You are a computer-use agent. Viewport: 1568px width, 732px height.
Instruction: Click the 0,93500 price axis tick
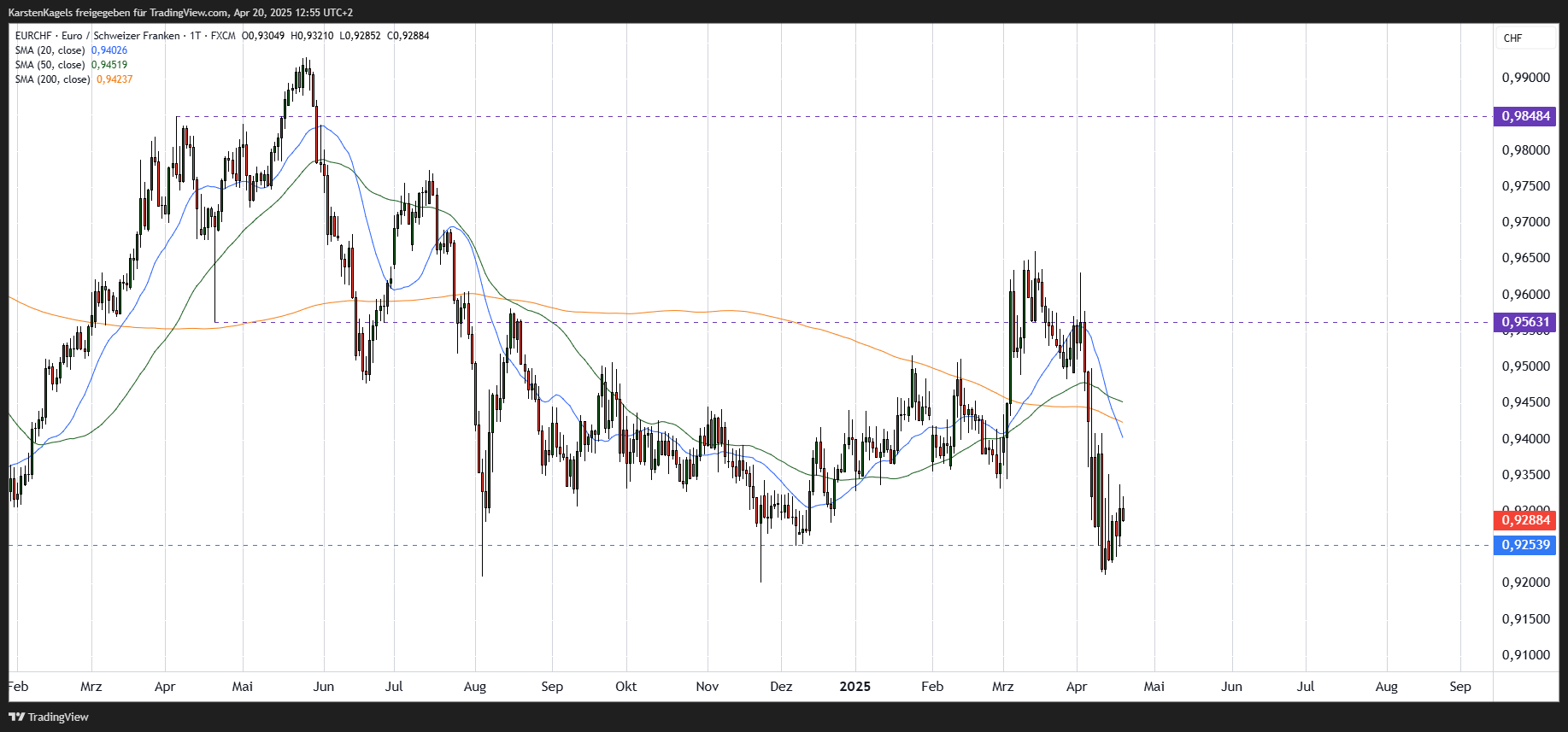point(1525,475)
